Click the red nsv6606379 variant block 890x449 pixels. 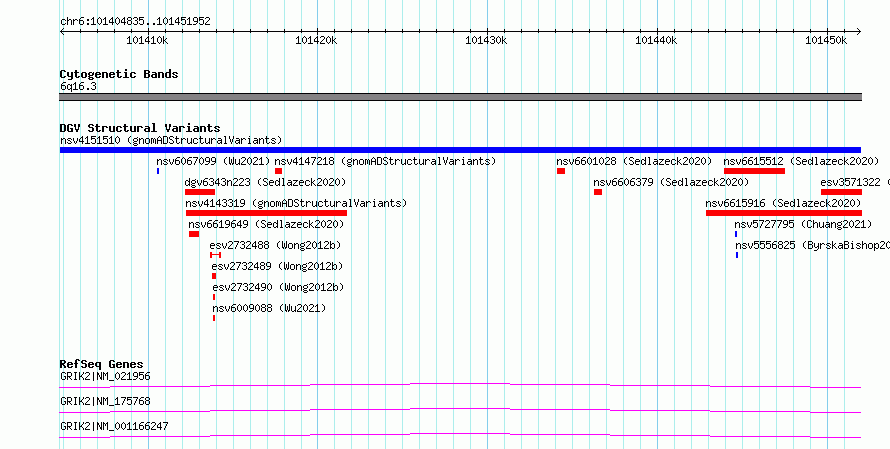tap(598, 192)
